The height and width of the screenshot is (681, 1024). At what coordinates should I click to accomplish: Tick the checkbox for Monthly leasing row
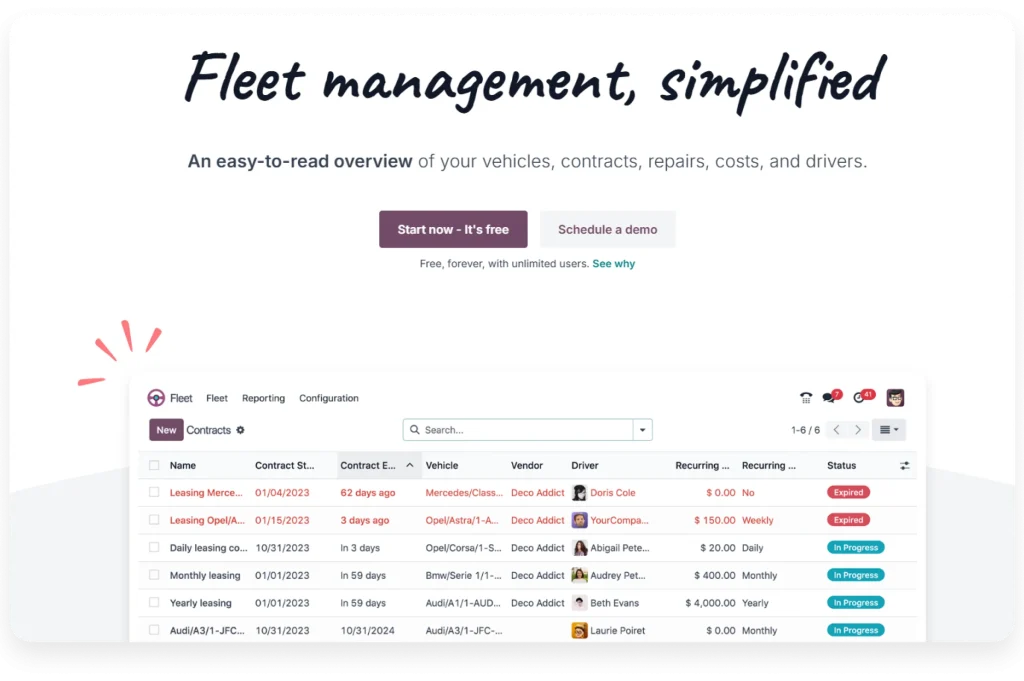(152, 575)
